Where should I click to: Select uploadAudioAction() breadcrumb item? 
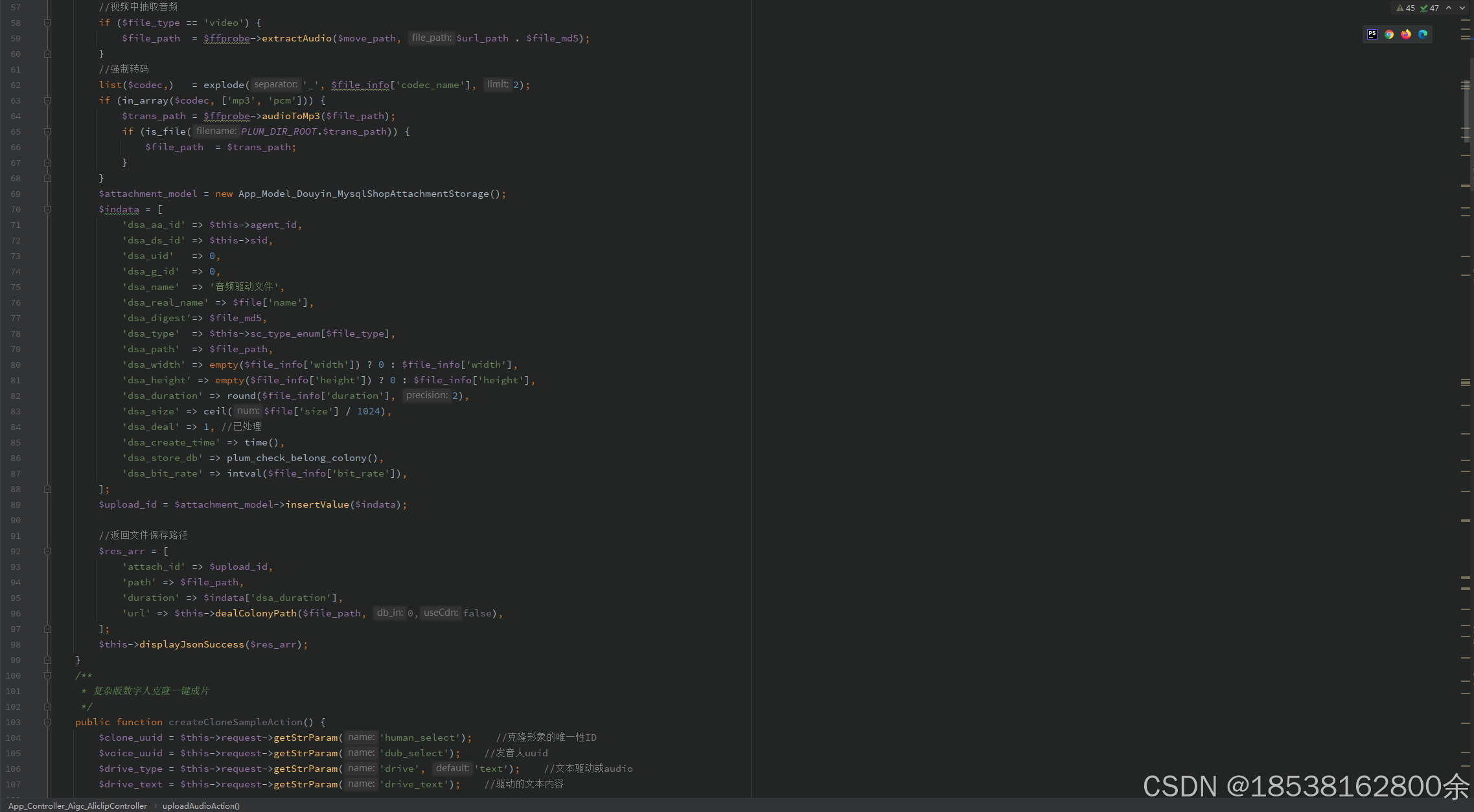(201, 806)
